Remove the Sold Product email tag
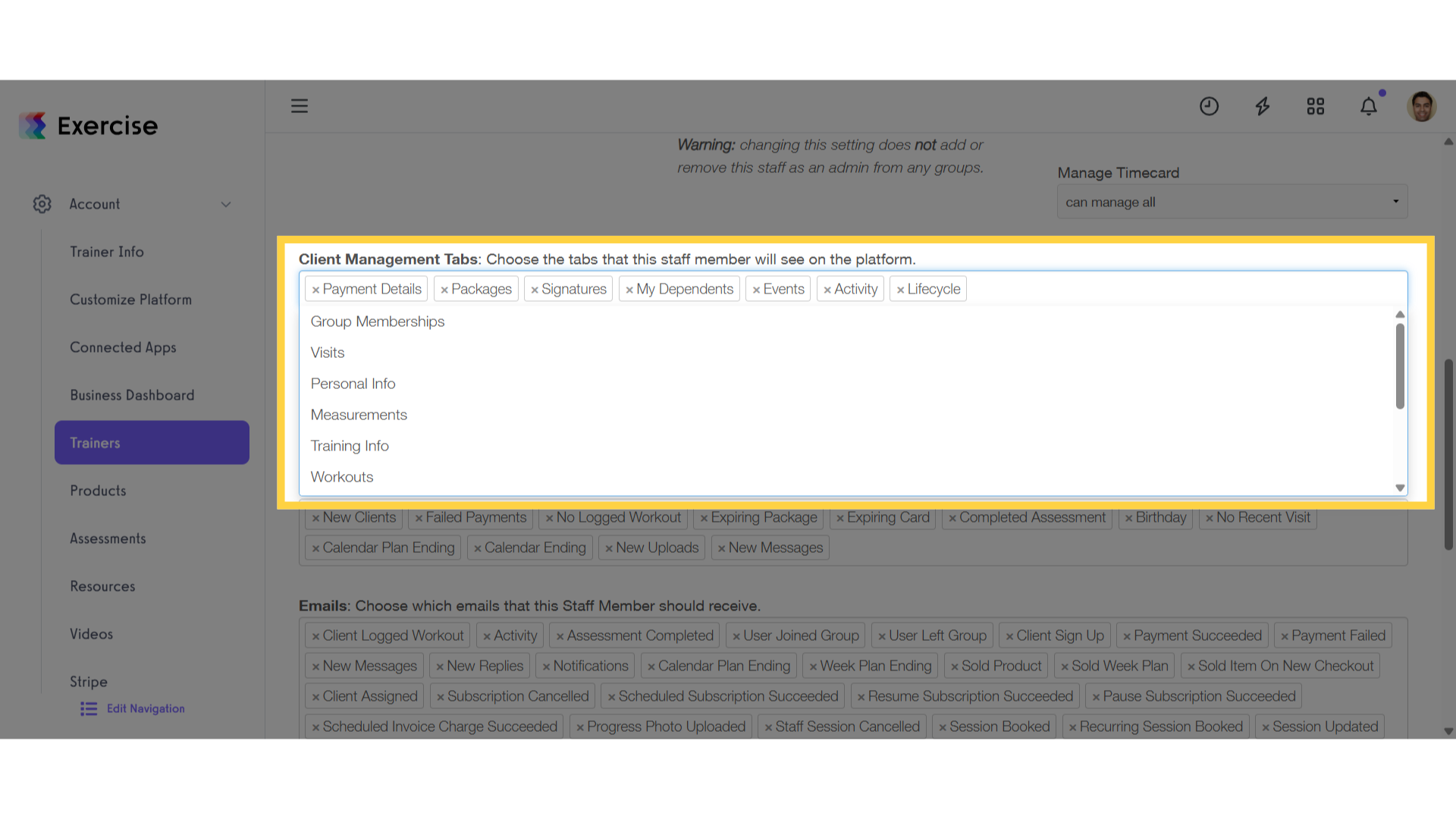Image resolution: width=1456 pixels, height=819 pixels. (x=955, y=667)
